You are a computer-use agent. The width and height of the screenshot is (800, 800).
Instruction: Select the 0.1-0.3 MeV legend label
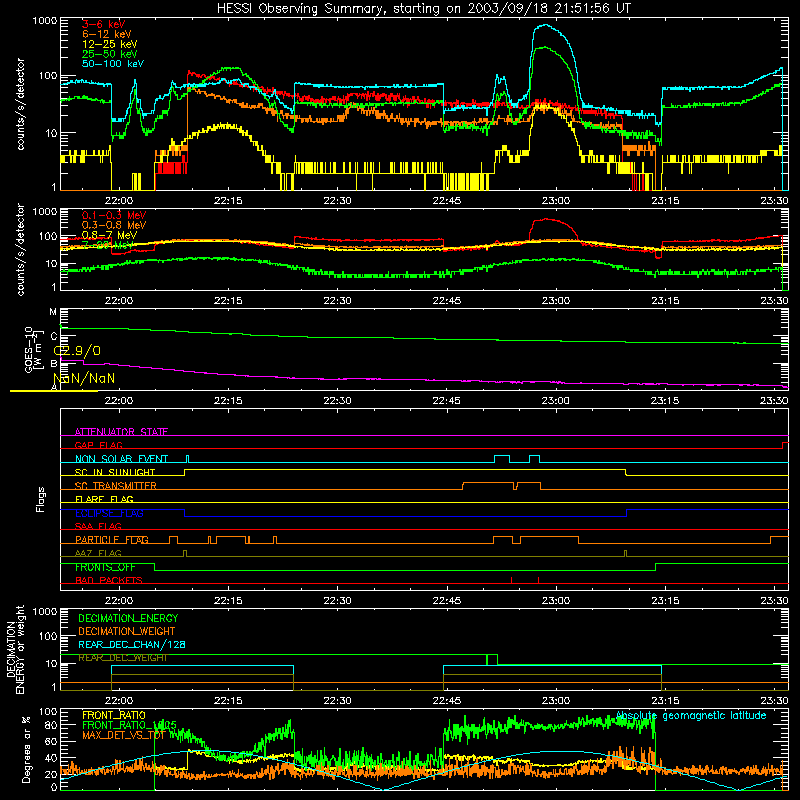click(x=114, y=215)
